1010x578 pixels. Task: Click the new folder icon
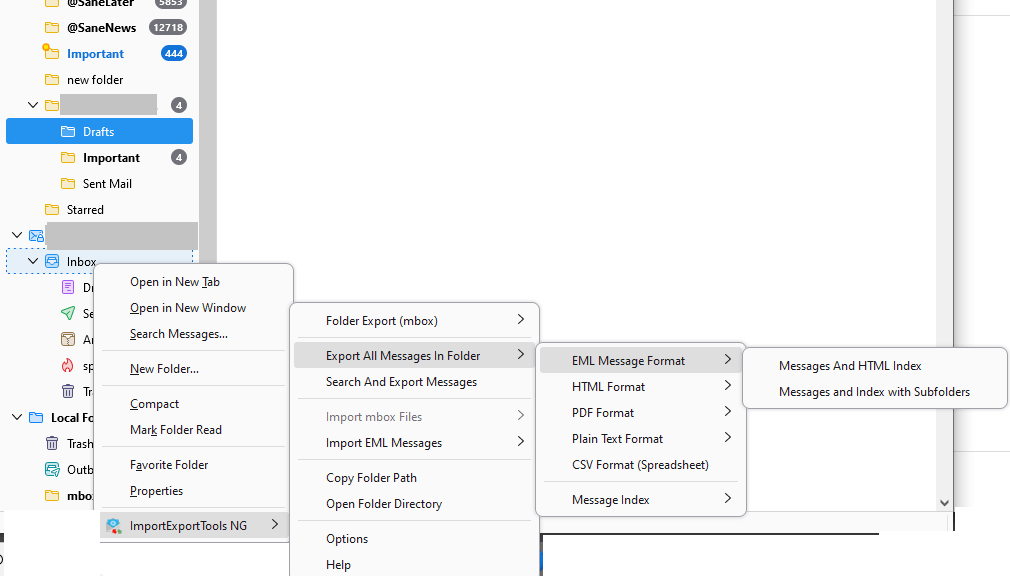tap(52, 80)
